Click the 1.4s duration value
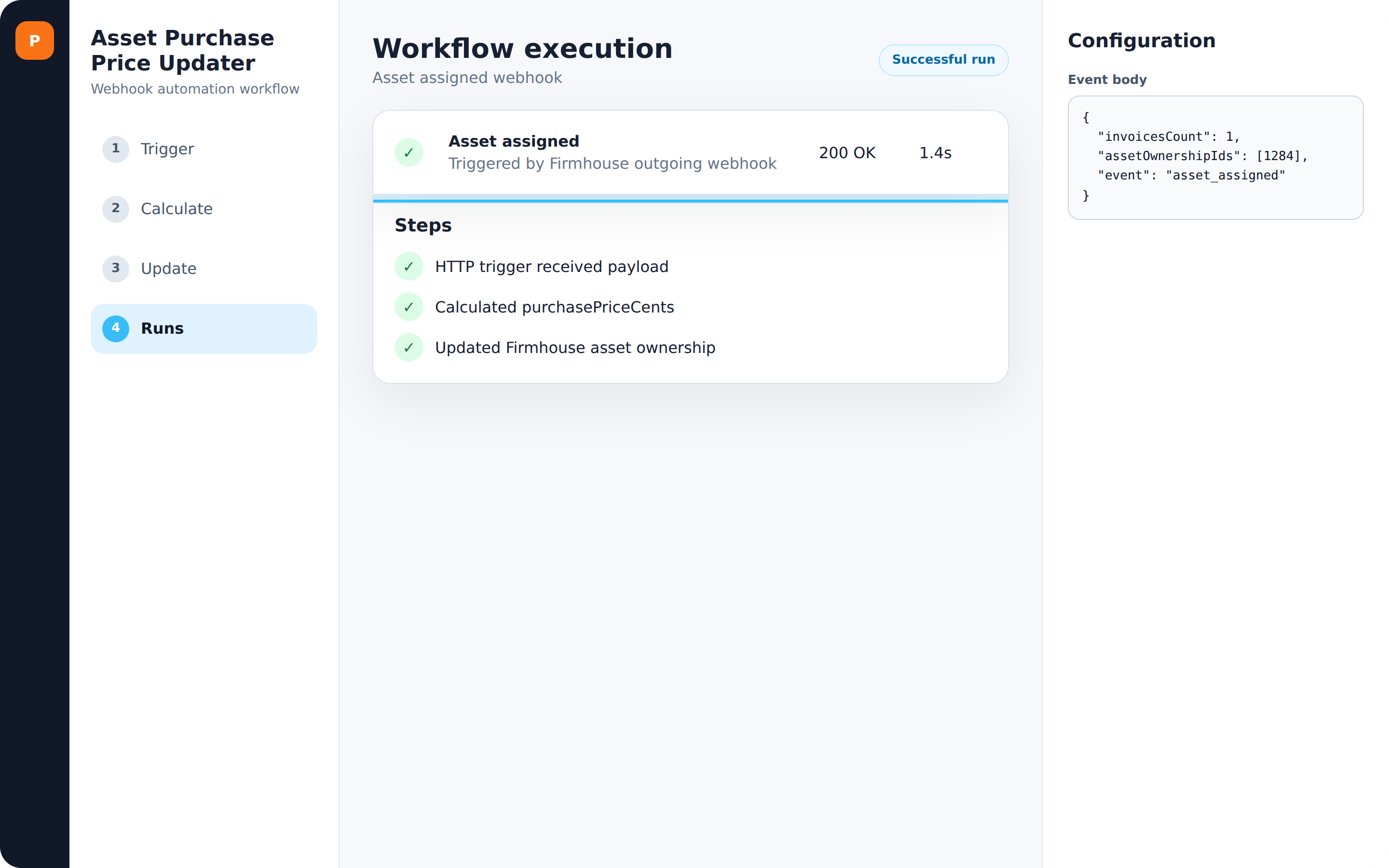Image resolution: width=1389 pixels, height=868 pixels. pos(936,153)
